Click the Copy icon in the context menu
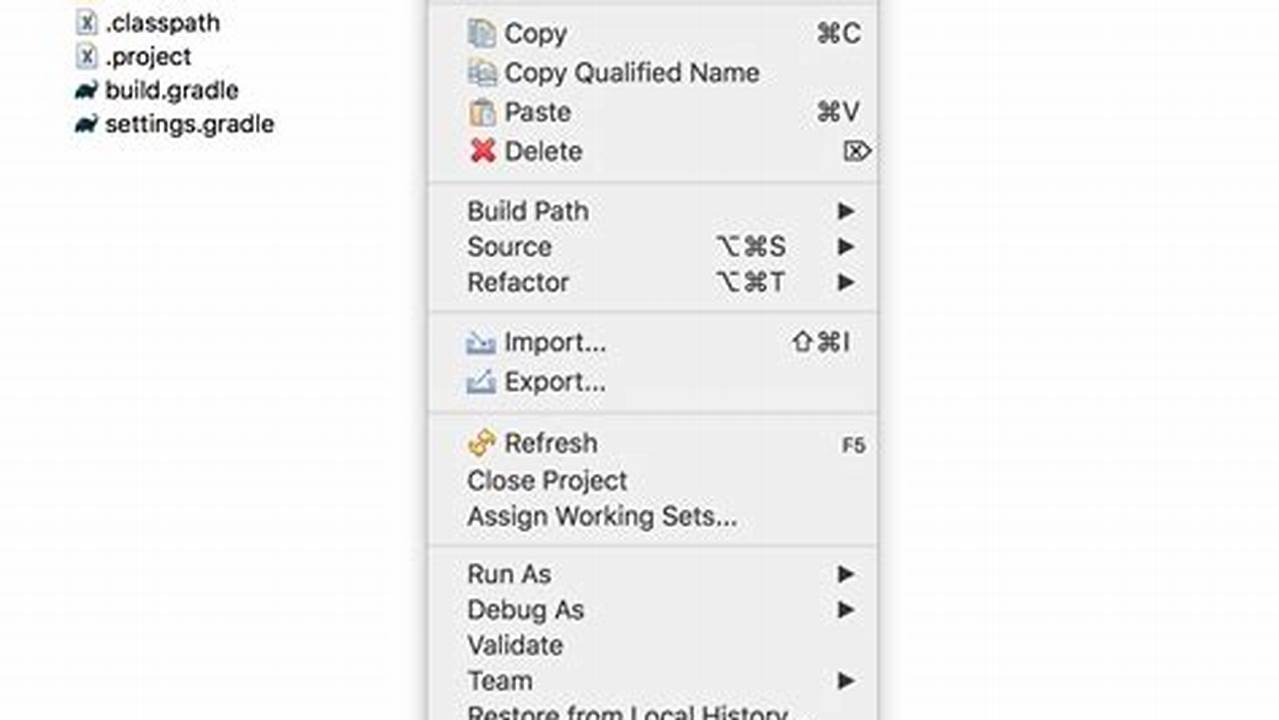This screenshot has width=1279, height=720. tap(481, 33)
